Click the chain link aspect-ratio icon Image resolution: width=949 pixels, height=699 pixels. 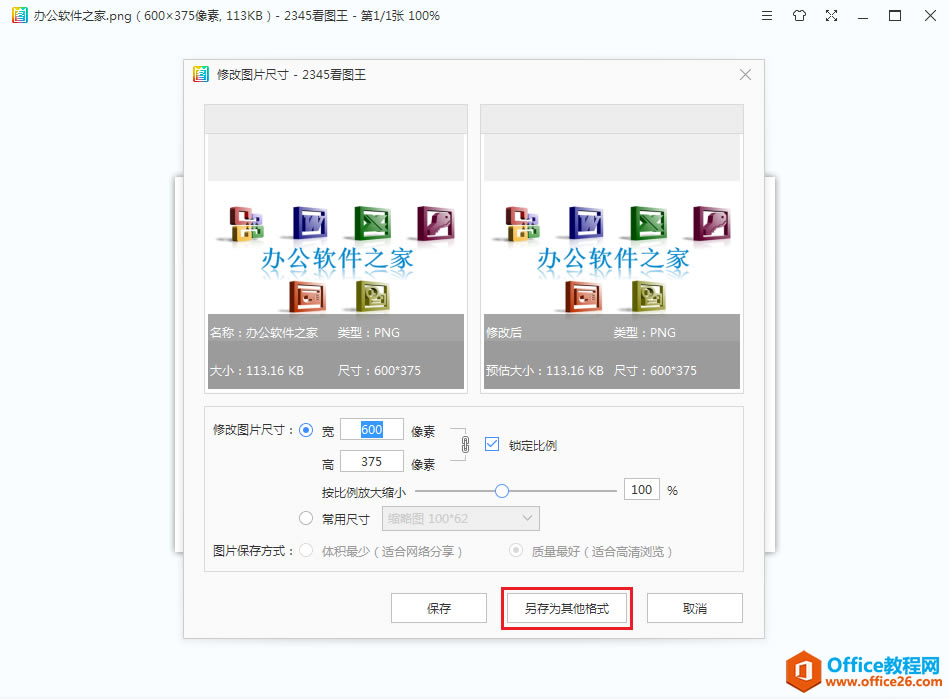tap(465, 445)
